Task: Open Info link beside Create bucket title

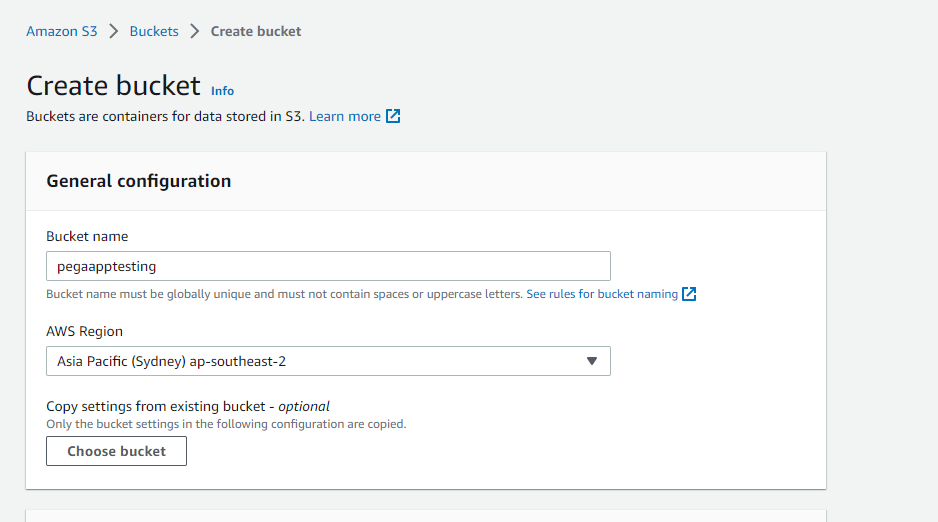Action: [223, 91]
